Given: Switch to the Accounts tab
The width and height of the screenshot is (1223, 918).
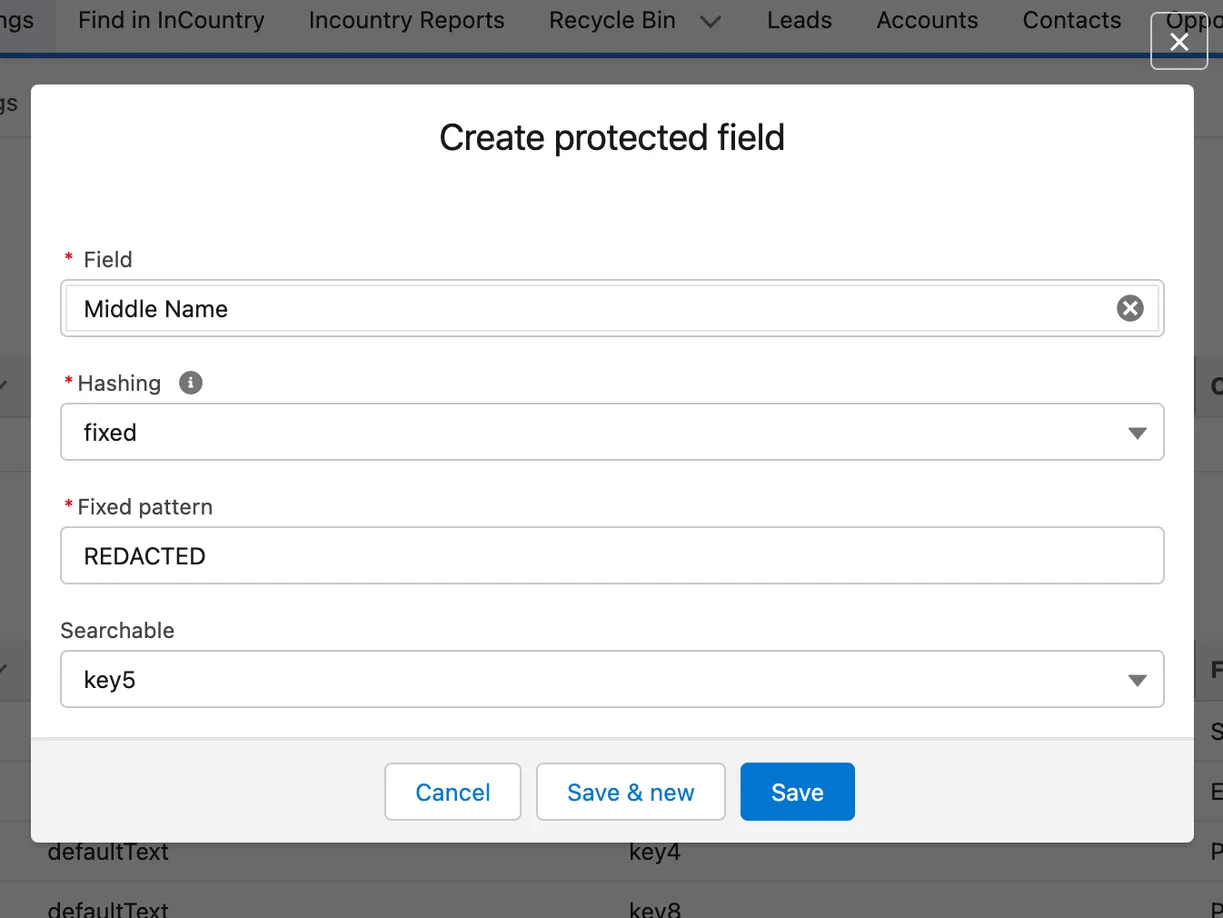Looking at the screenshot, I should 927,20.
